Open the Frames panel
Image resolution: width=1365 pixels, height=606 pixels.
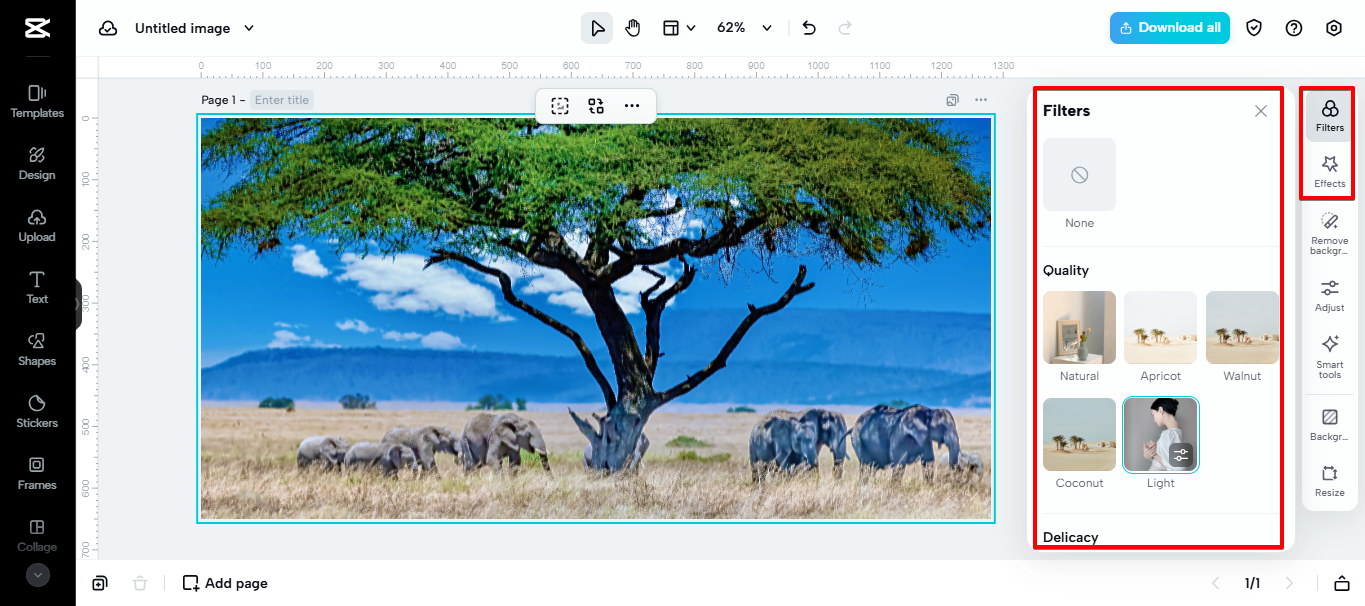[x=37, y=473]
